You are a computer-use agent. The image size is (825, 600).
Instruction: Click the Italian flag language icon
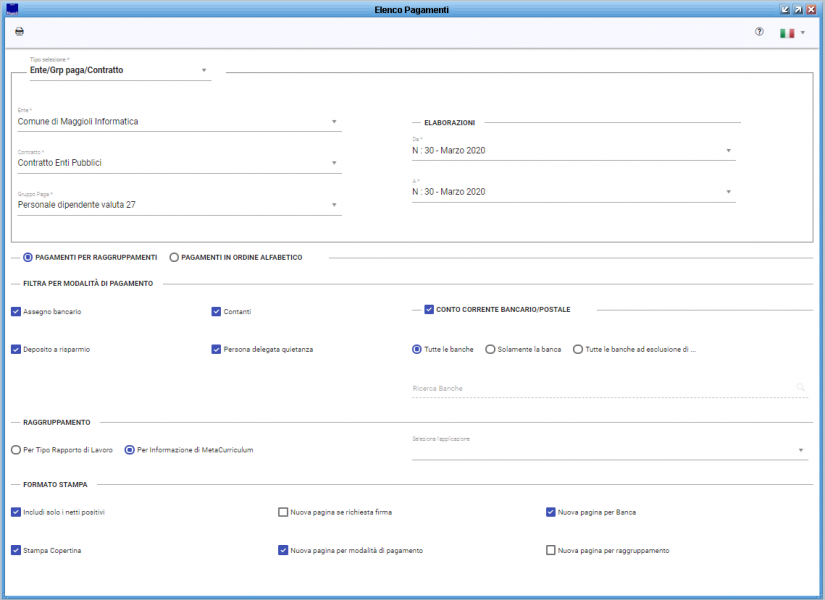787,33
